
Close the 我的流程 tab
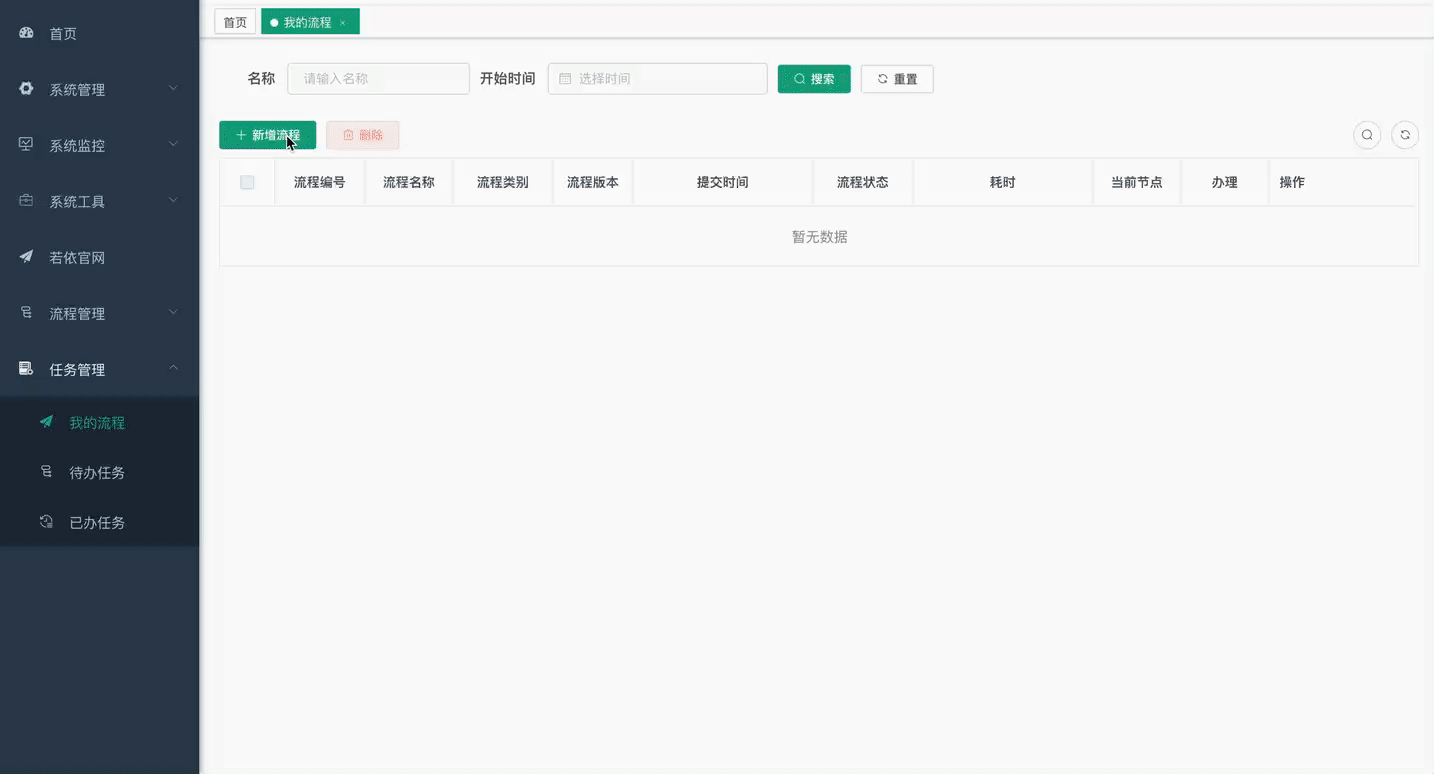point(343,22)
